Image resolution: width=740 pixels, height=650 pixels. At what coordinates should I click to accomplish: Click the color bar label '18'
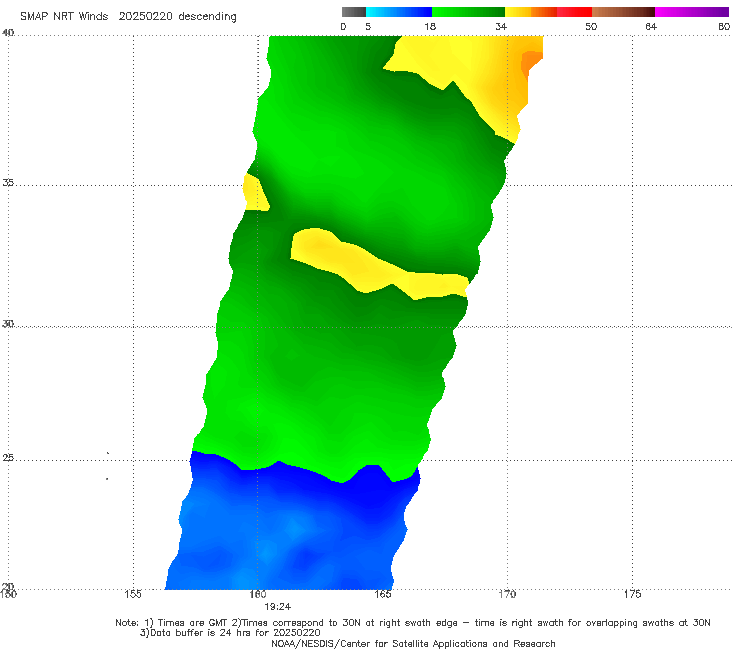(x=430, y=27)
